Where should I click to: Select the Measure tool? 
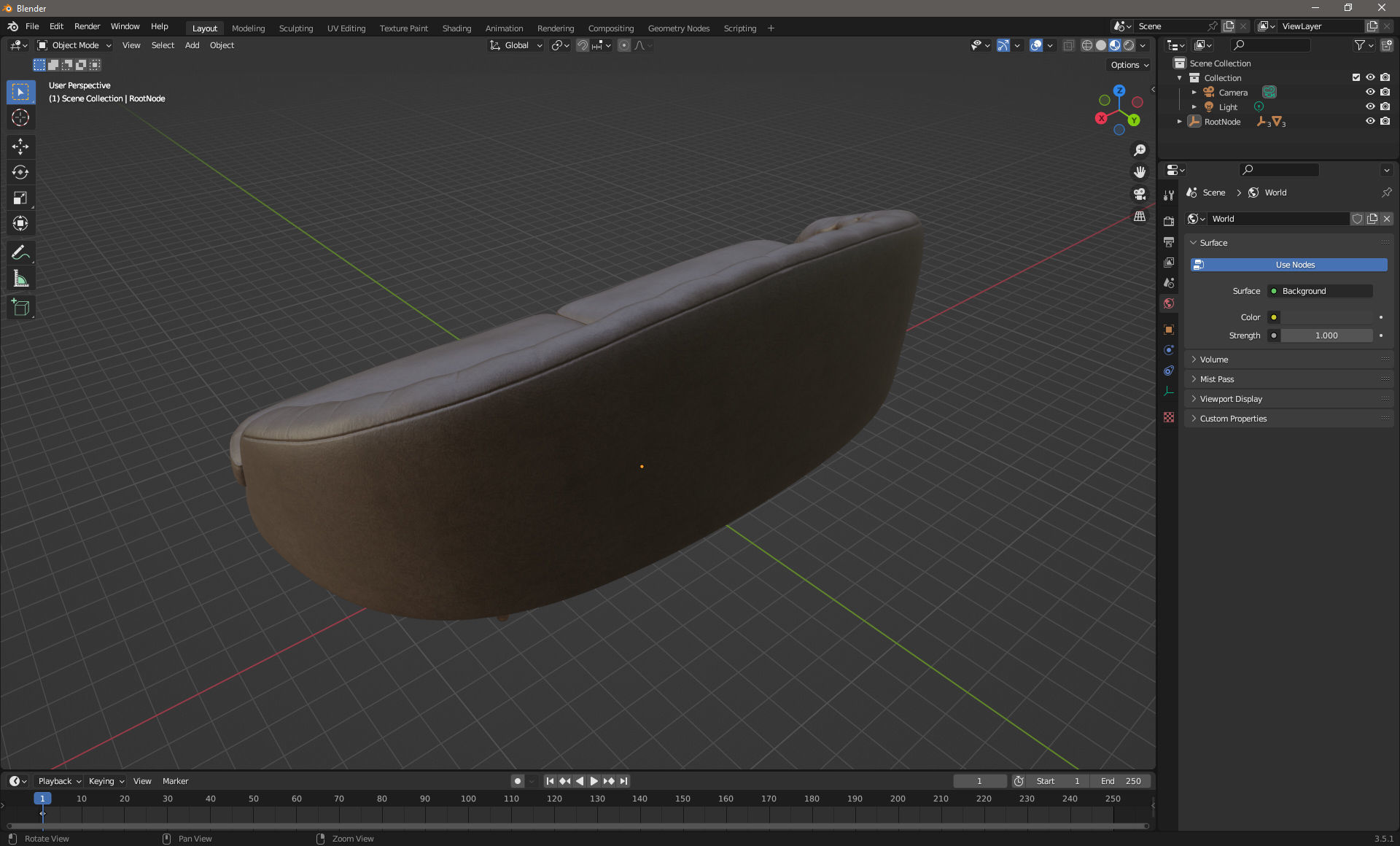click(x=20, y=279)
